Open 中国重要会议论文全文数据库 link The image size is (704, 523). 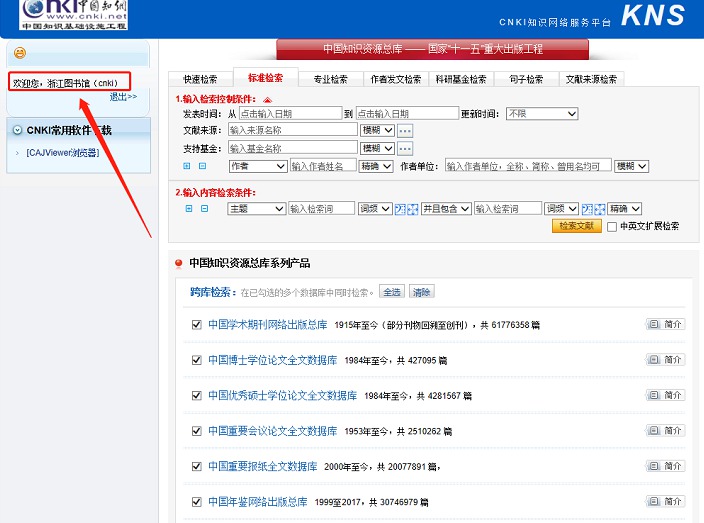click(273, 431)
